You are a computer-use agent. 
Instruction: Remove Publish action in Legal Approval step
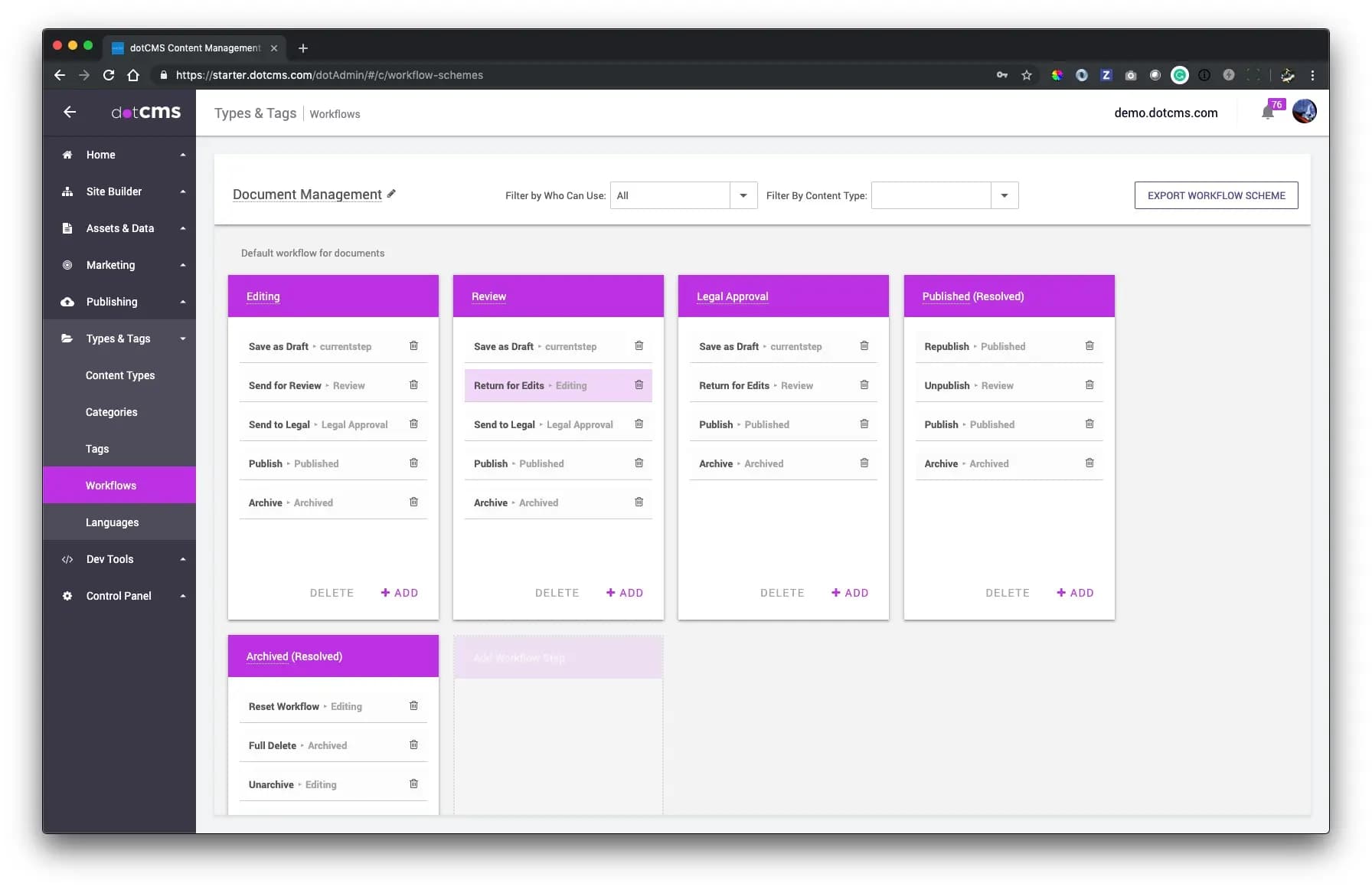[x=864, y=424]
